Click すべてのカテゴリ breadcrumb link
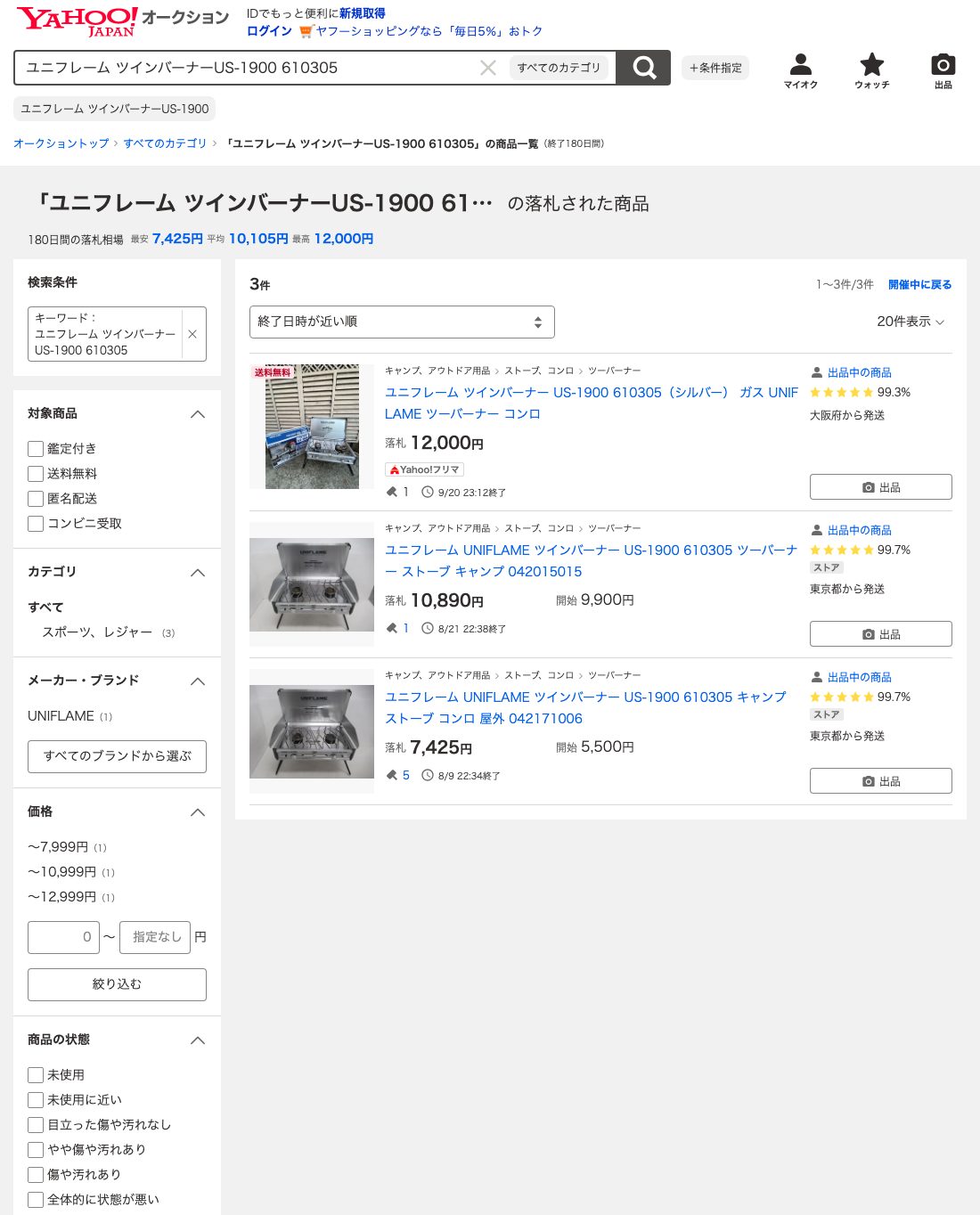 click(x=165, y=143)
